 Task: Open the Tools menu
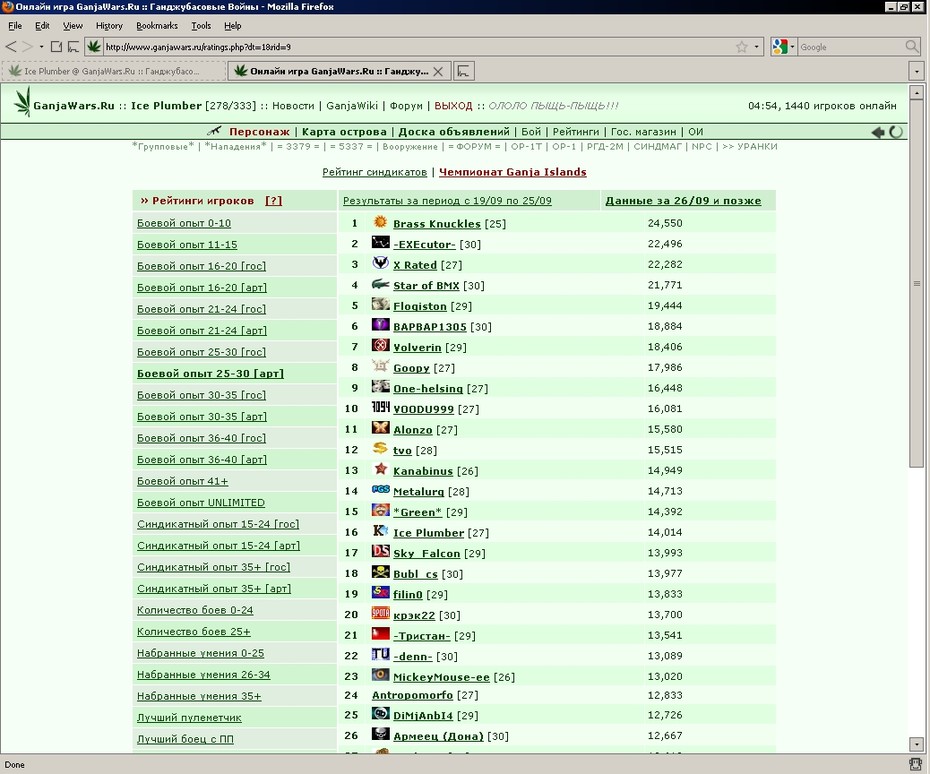(201, 26)
